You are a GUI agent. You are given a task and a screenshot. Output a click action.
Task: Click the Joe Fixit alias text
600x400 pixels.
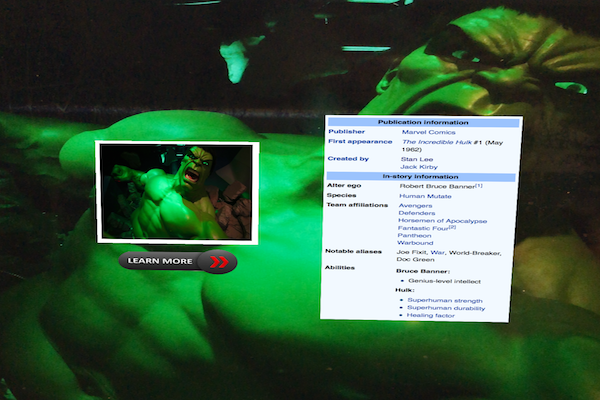click(x=412, y=252)
